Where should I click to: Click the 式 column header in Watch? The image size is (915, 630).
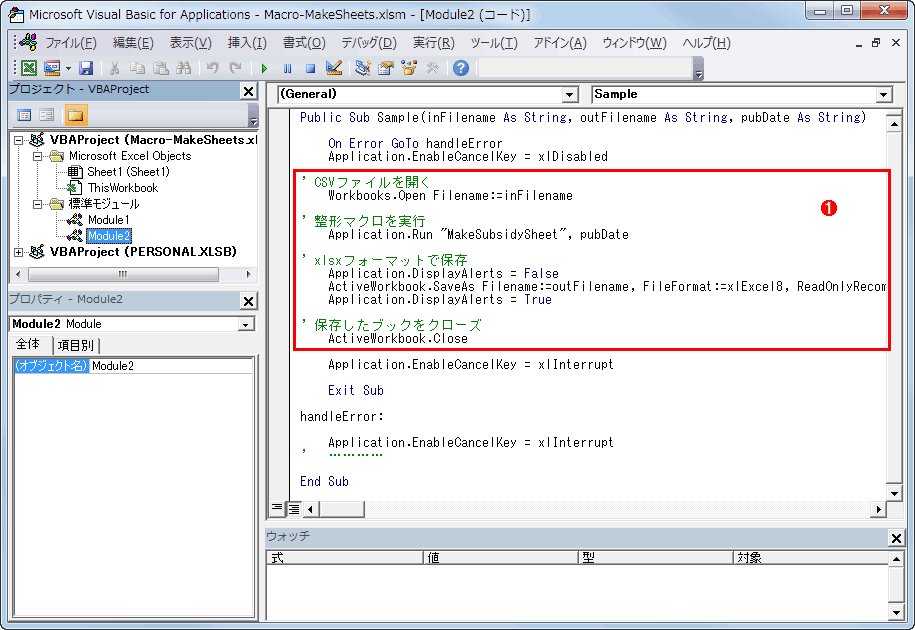[344, 558]
